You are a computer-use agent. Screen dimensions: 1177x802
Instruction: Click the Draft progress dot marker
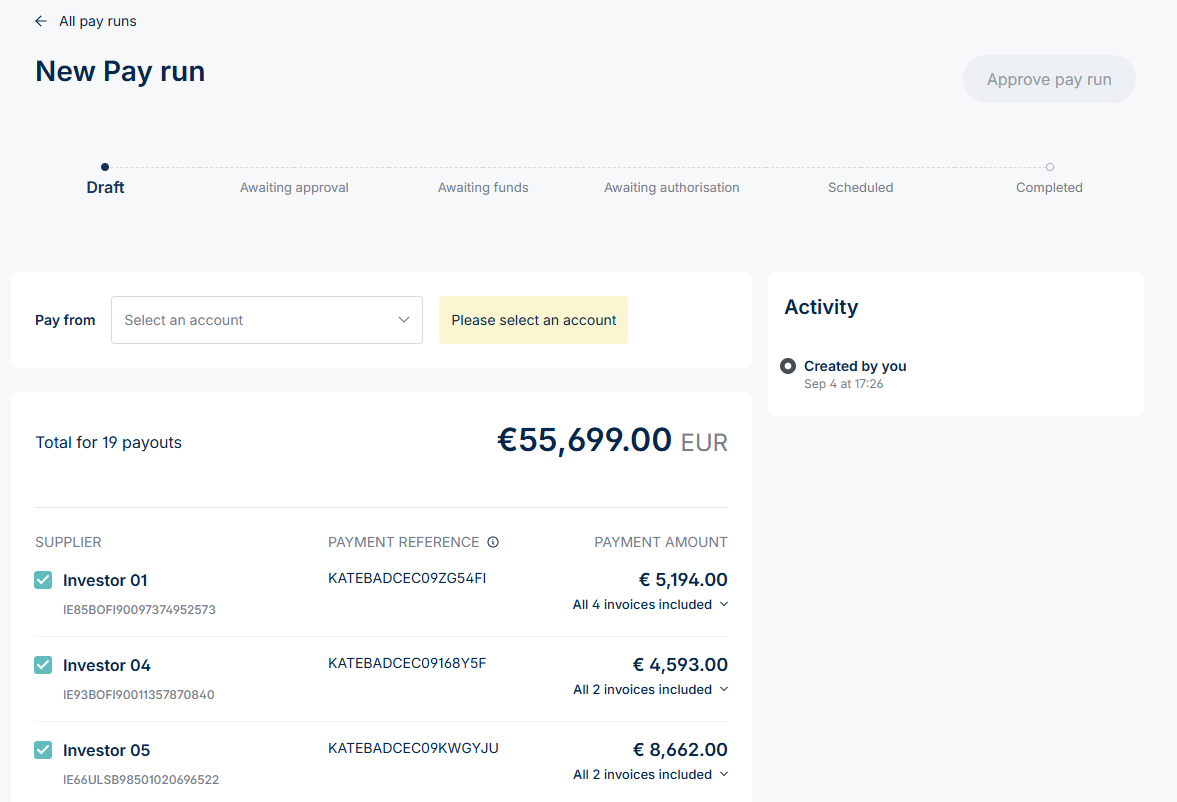(105, 167)
